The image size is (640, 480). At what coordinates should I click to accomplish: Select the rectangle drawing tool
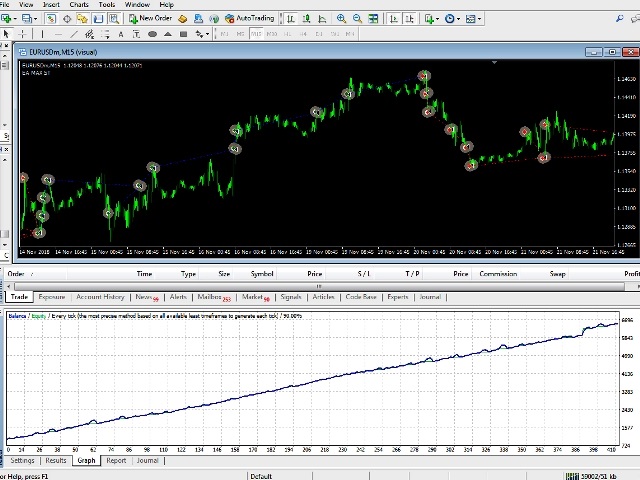(x=183, y=34)
